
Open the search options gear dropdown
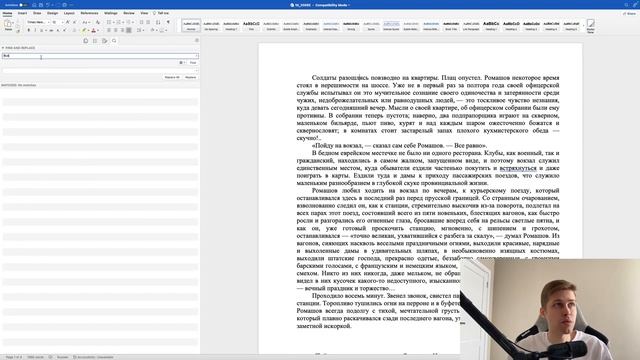click(x=182, y=62)
